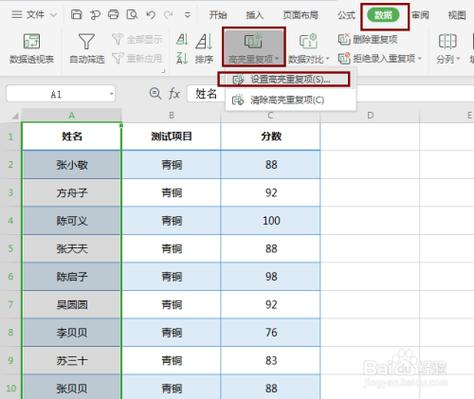Expand the Name Box dropdown arrow
Screen dimensions: 474x399
click(x=111, y=94)
